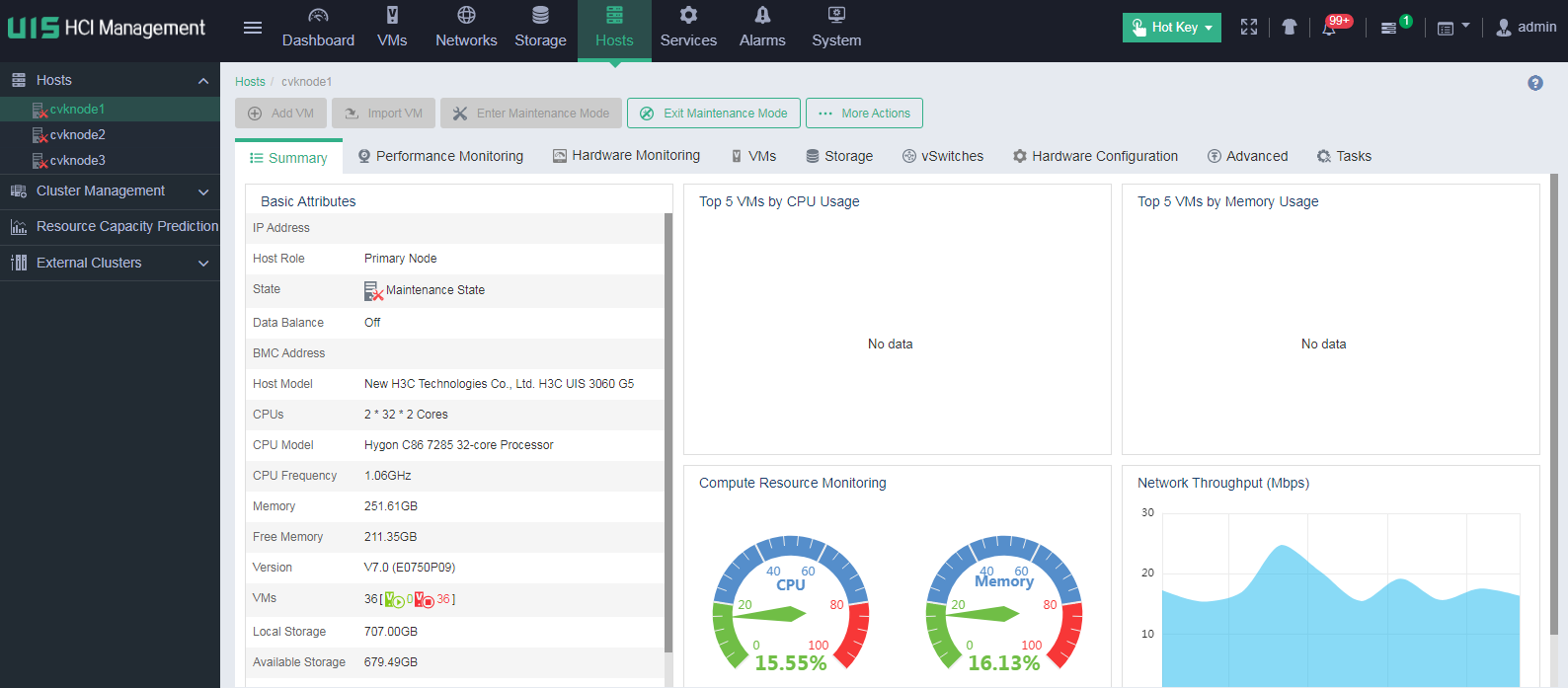The image size is (1568, 688).
Task: Select host cvknode3 in sidebar
Action: click(x=77, y=161)
